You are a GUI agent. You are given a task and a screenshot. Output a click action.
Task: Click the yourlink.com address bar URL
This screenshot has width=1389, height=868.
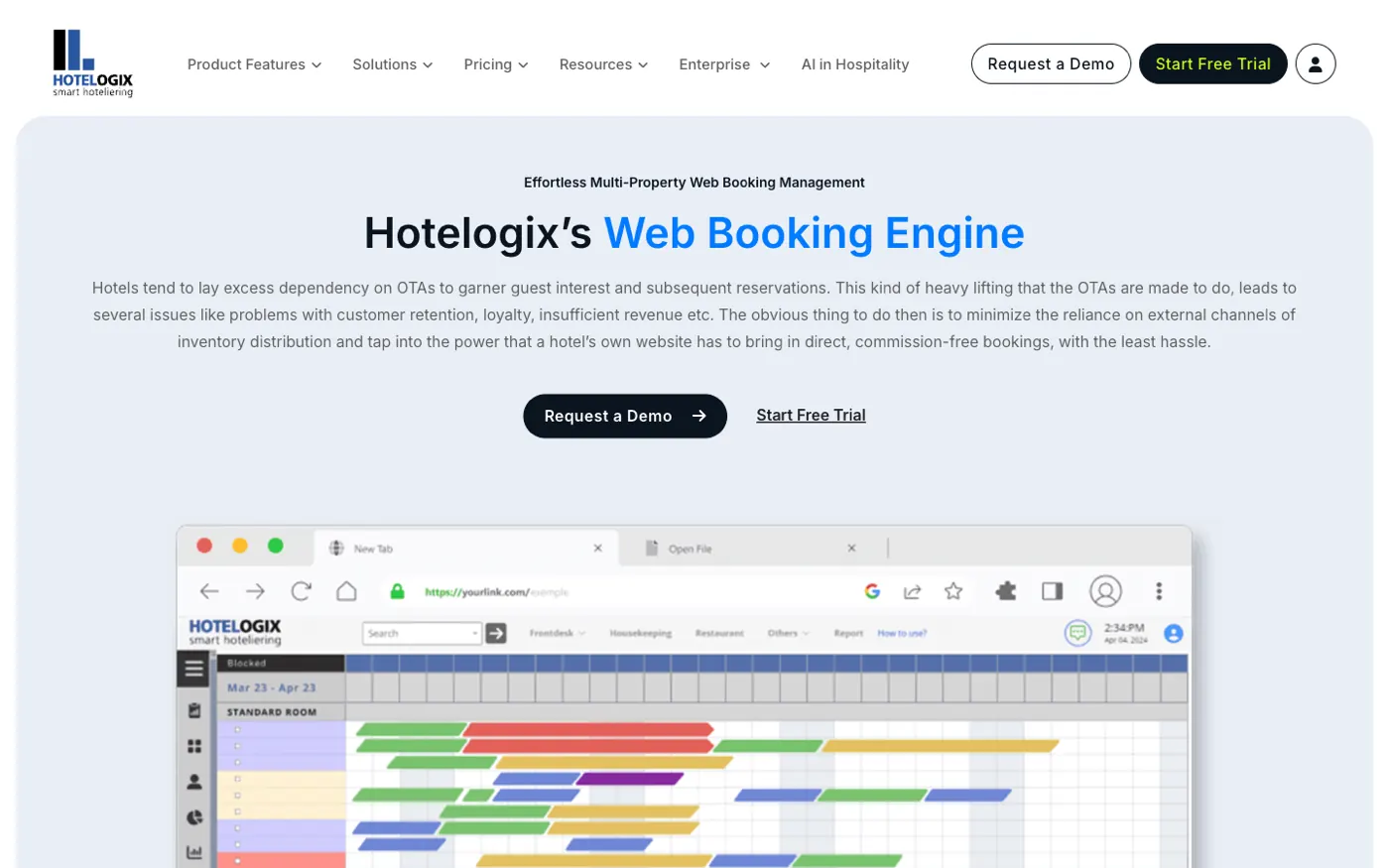(x=496, y=592)
